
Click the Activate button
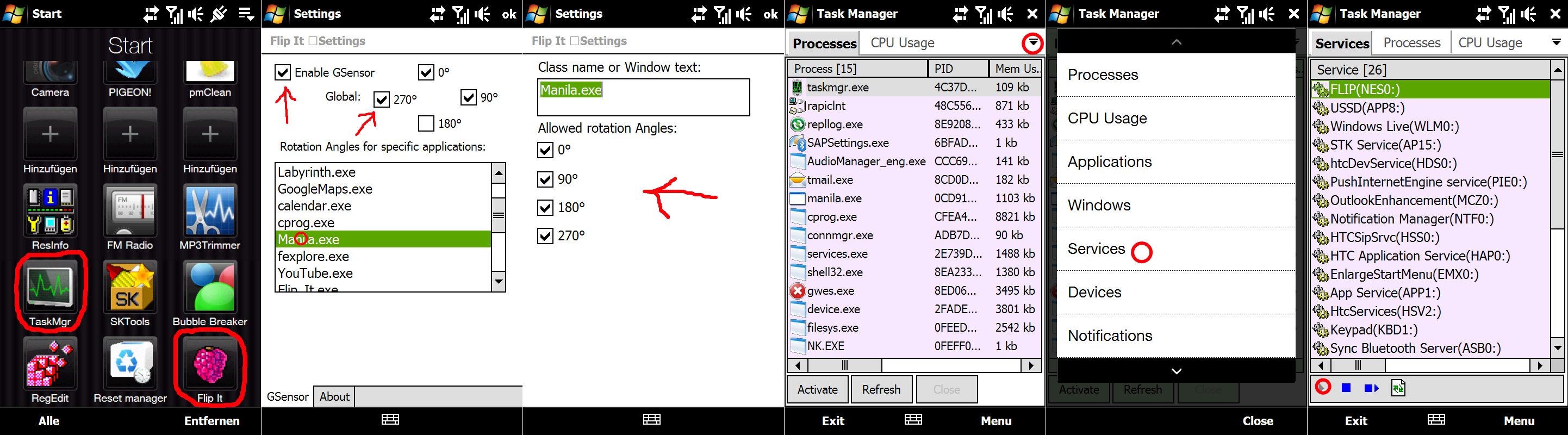[817, 389]
